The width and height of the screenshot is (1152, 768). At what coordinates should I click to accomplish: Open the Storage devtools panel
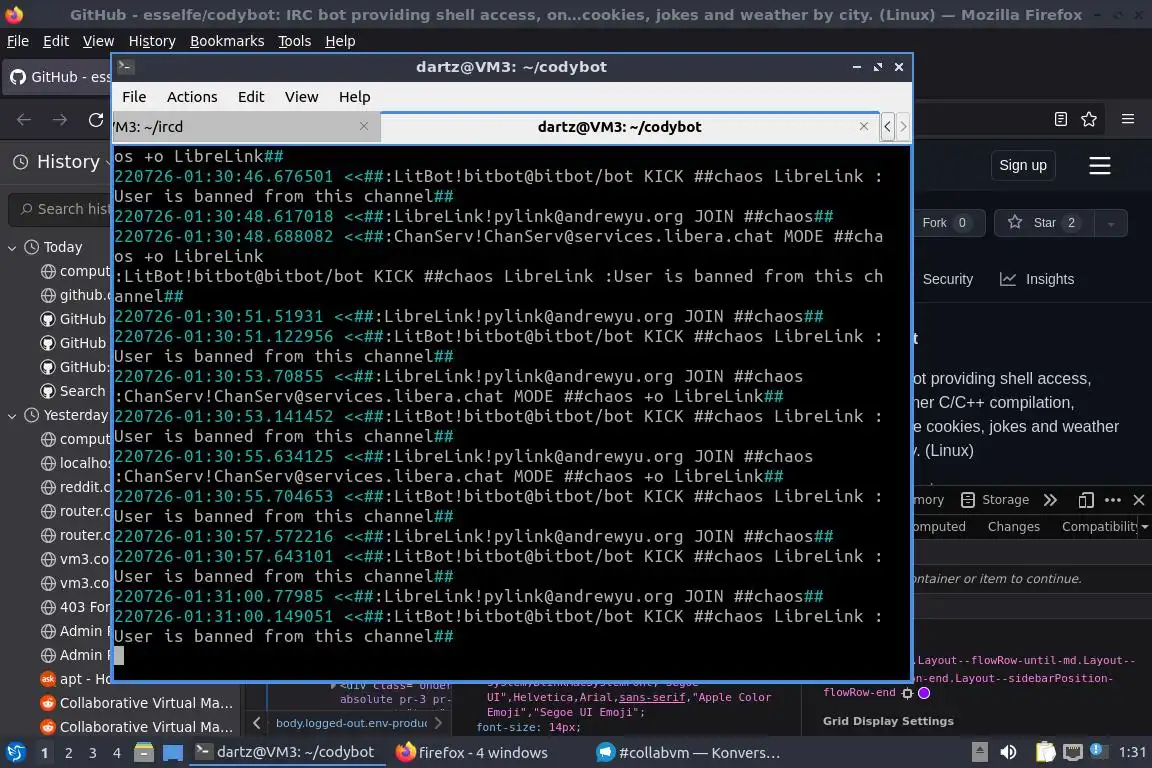coord(995,500)
